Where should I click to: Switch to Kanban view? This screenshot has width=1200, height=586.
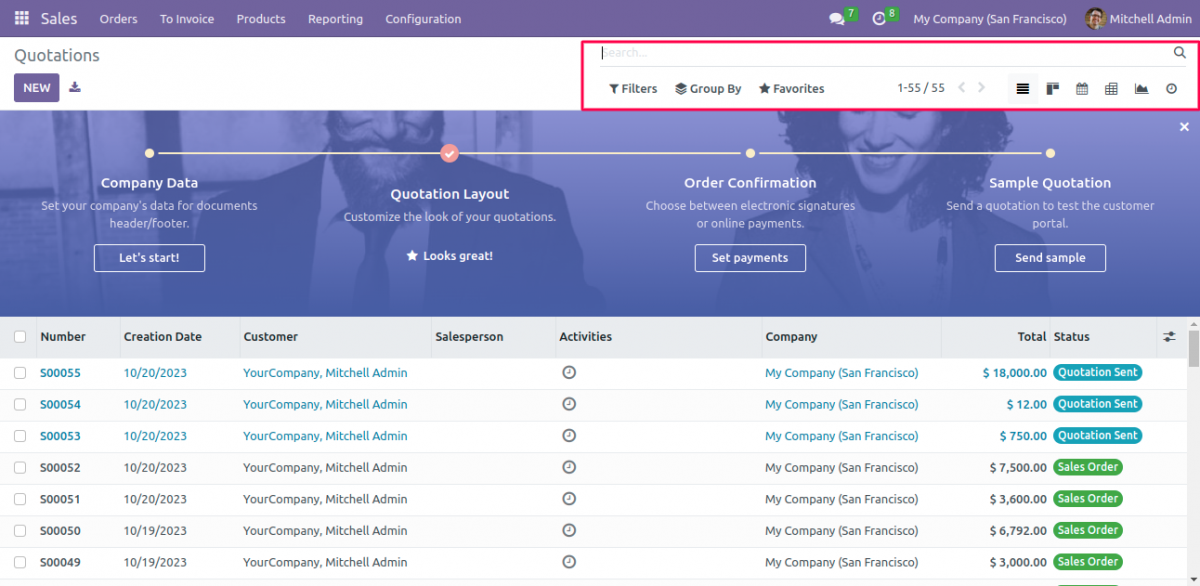(1053, 89)
